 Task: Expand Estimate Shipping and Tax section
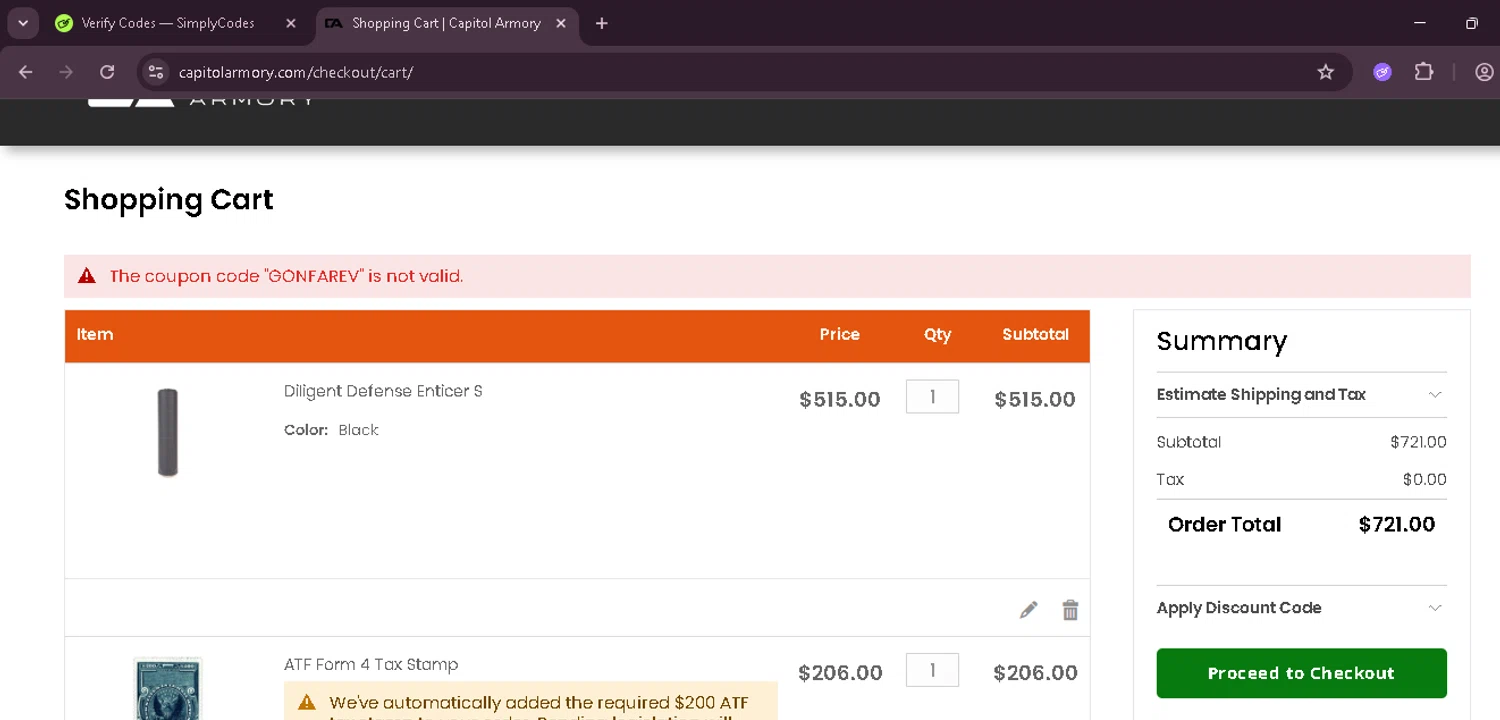click(1301, 394)
